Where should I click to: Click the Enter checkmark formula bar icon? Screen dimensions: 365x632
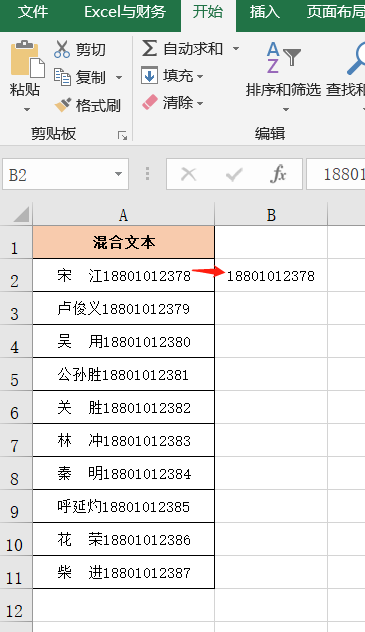point(234,175)
